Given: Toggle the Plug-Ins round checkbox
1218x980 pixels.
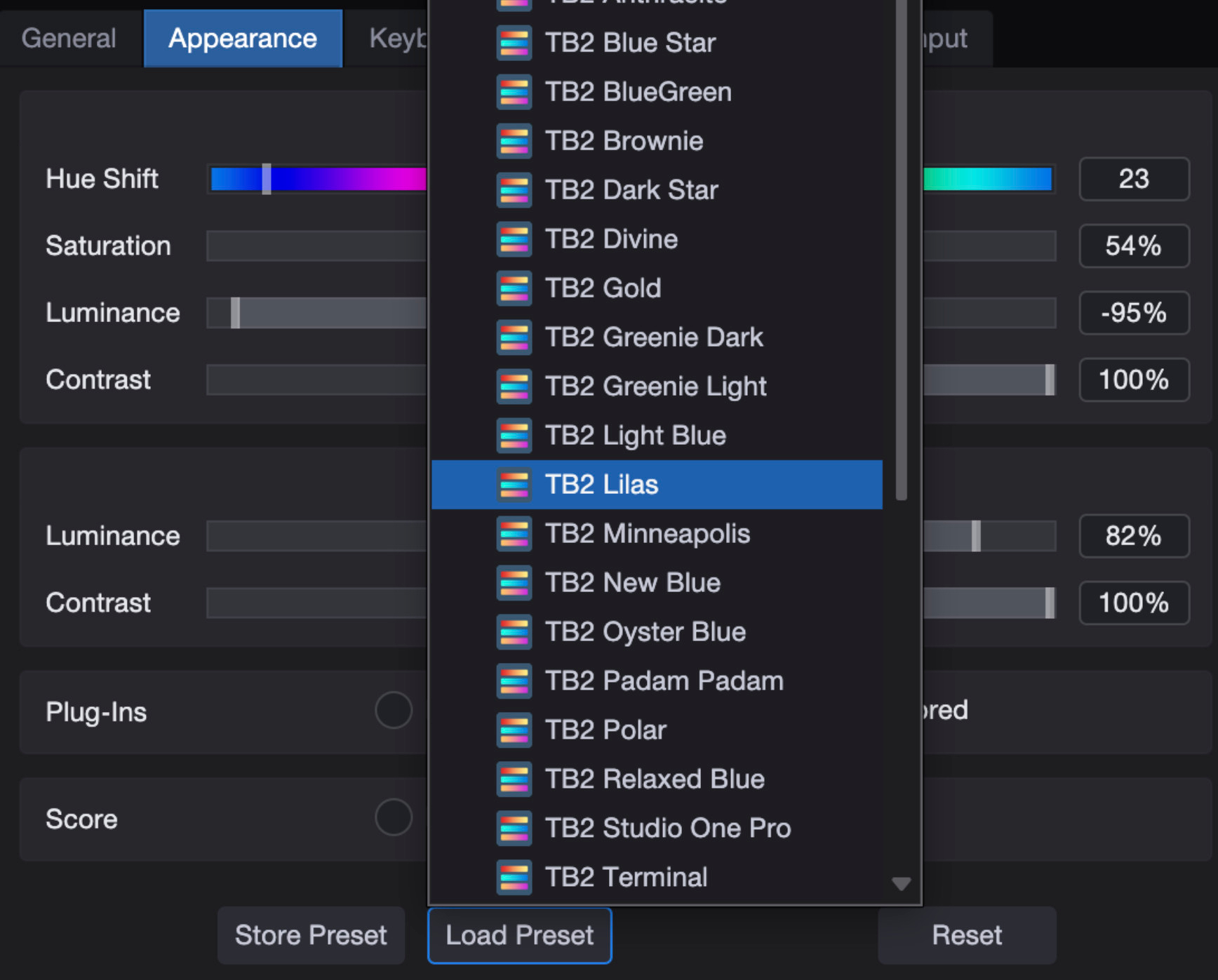Looking at the screenshot, I should [x=393, y=711].
